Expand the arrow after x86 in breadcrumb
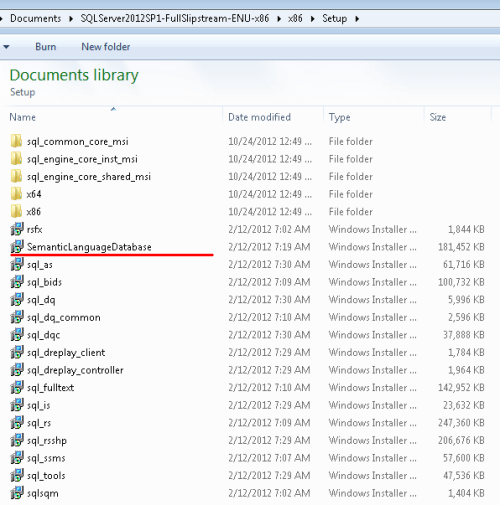Screen dimensions: 500x505 pos(312,19)
